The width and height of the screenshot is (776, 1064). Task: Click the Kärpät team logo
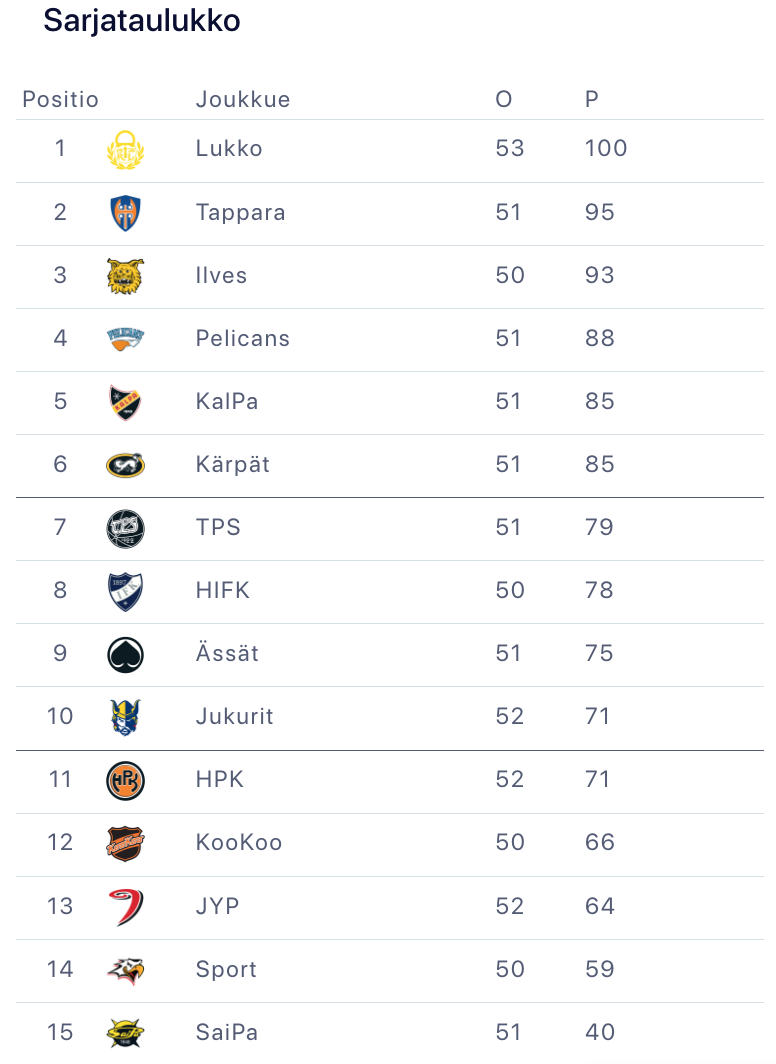pos(125,465)
